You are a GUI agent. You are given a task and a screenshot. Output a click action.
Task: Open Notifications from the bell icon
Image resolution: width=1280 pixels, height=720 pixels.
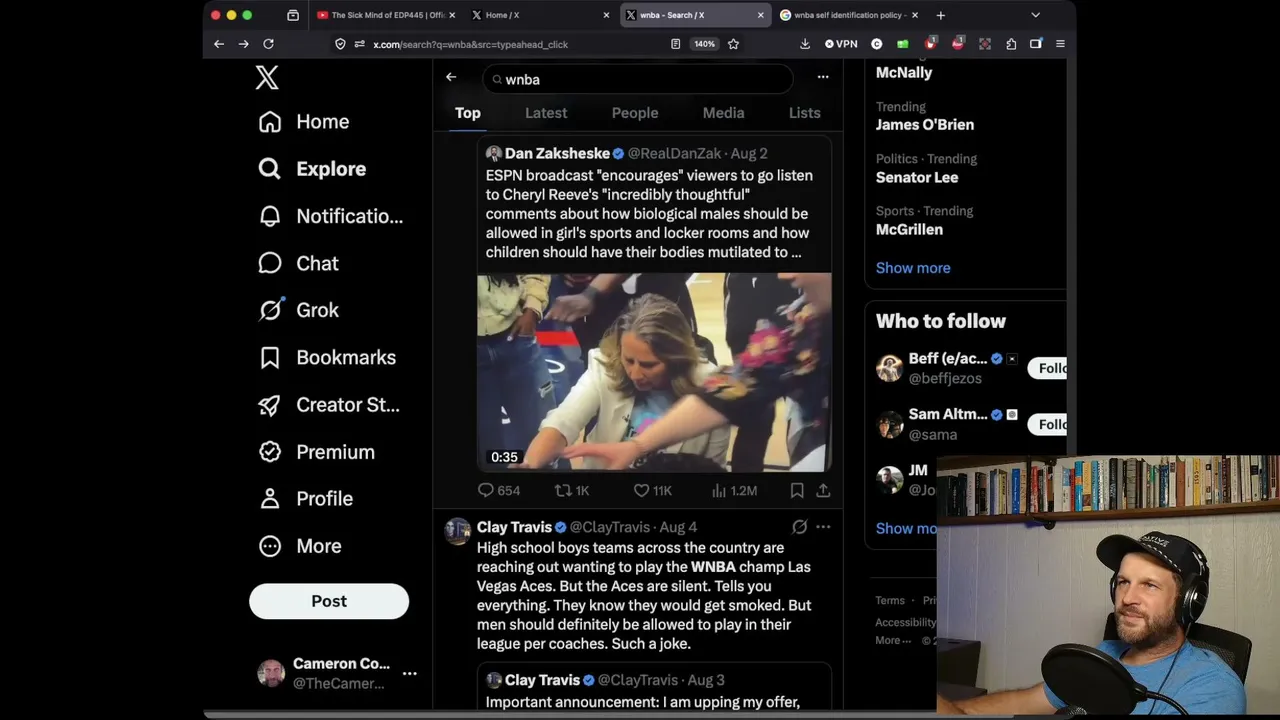click(x=330, y=216)
